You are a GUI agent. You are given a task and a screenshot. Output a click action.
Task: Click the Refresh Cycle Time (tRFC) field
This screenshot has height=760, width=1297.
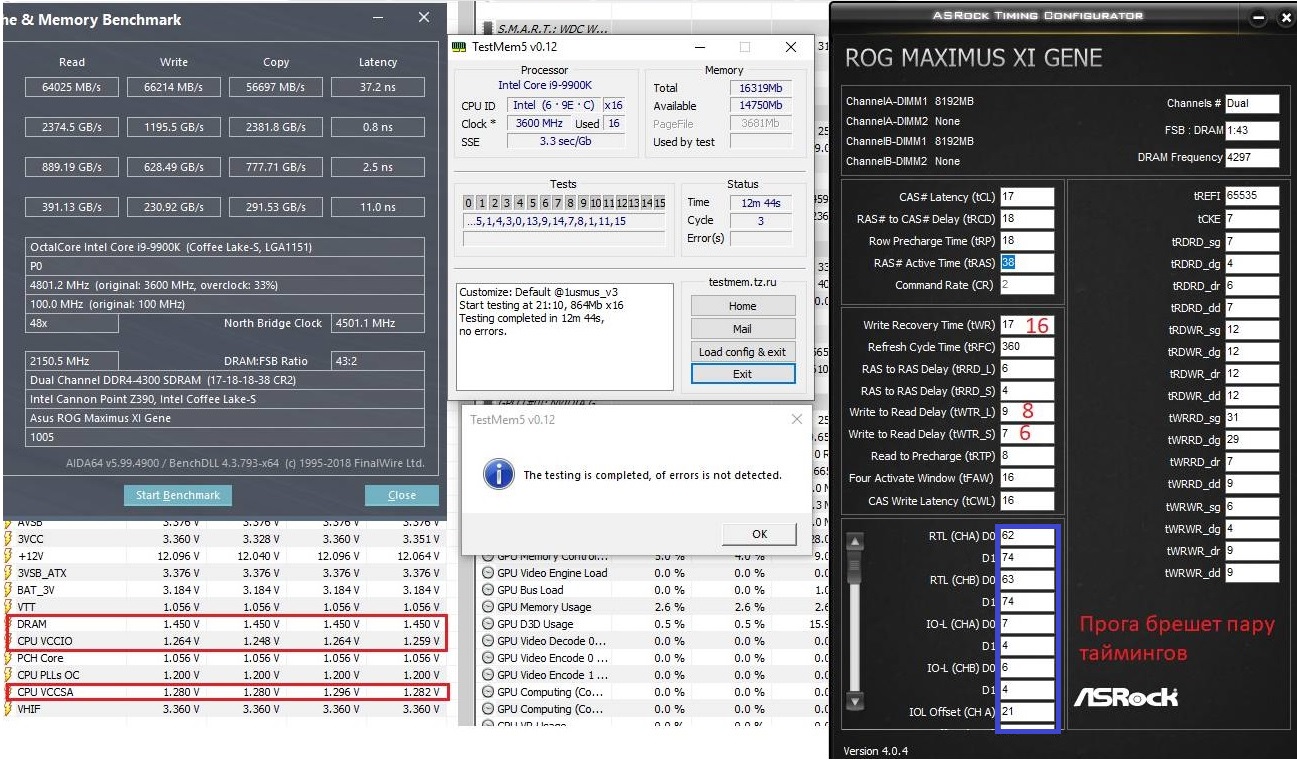click(1026, 347)
